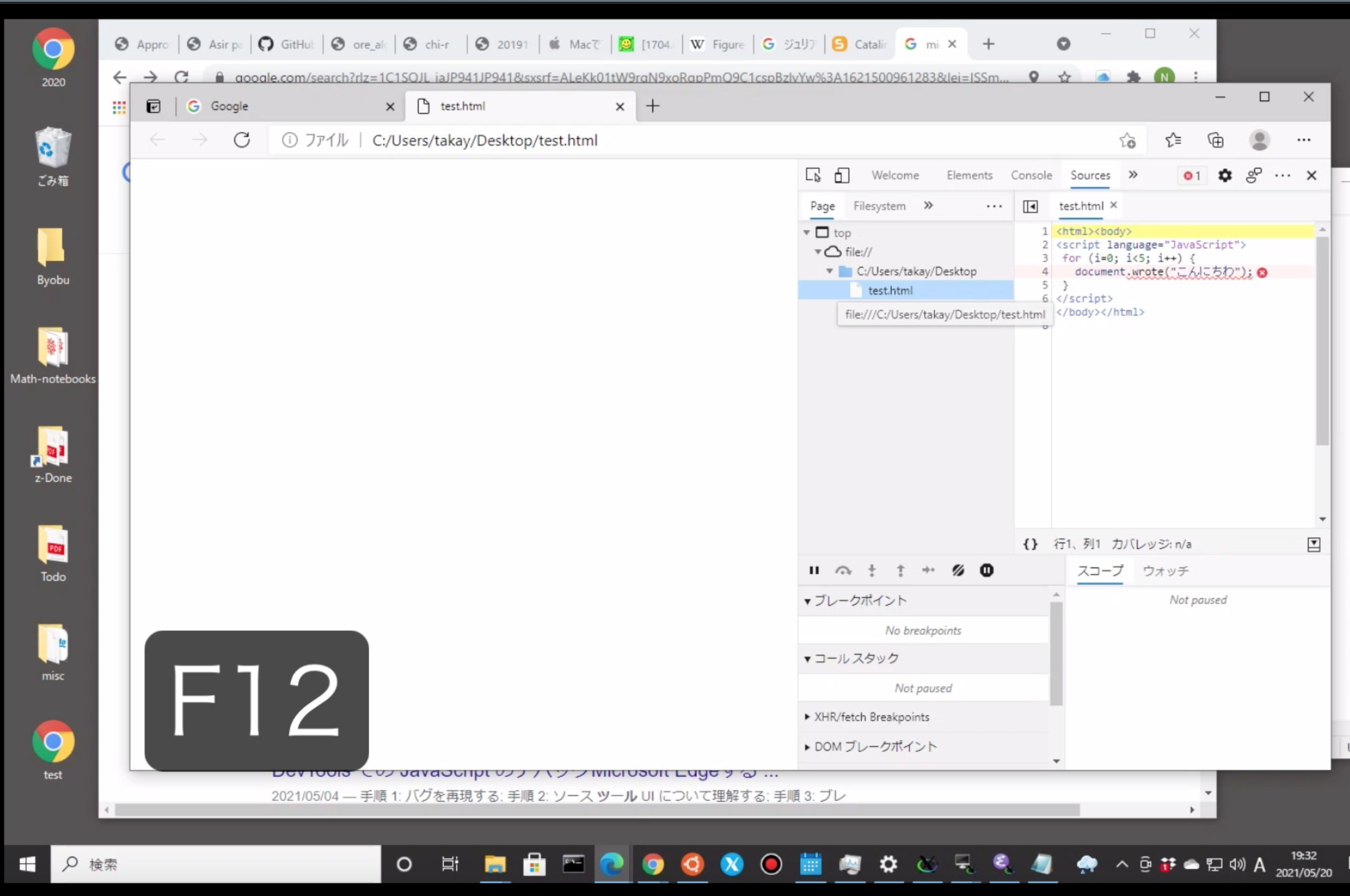Open the Edge favorites list
The image size is (1350, 896).
click(1172, 140)
